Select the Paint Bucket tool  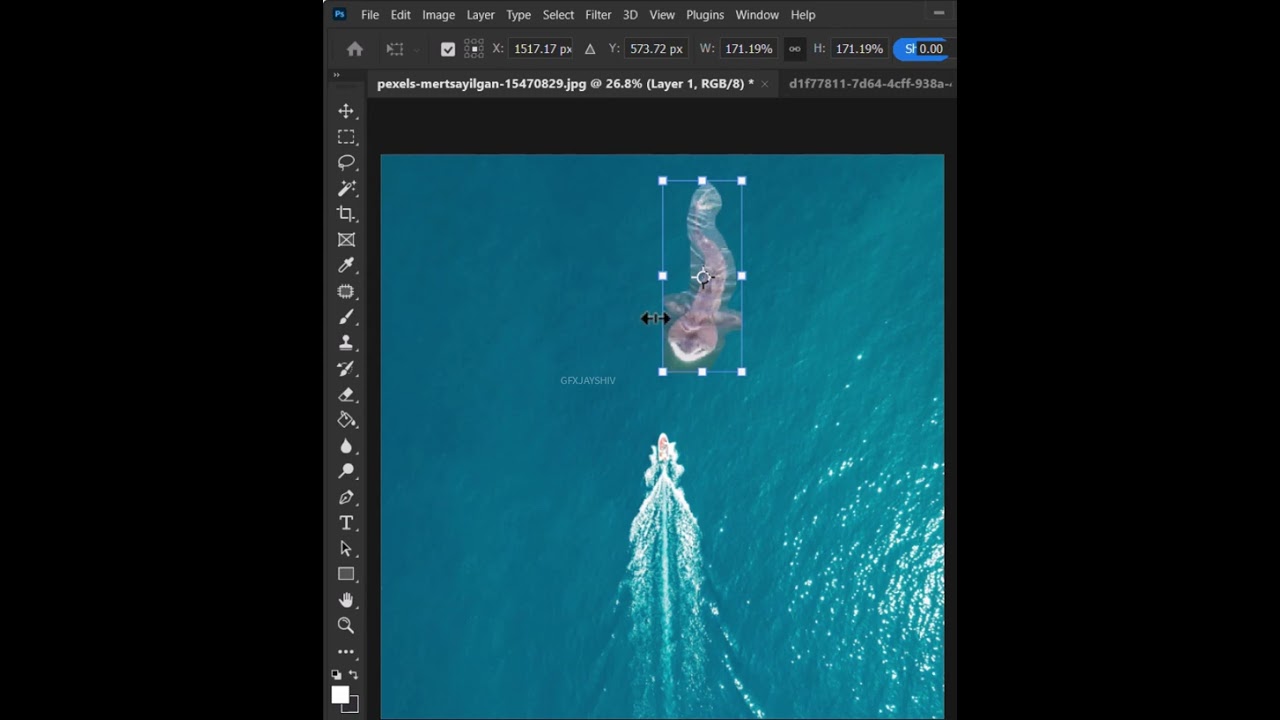point(346,420)
